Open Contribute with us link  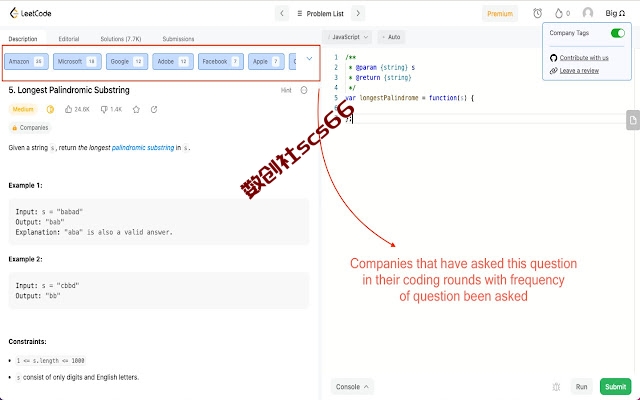tap(584, 58)
